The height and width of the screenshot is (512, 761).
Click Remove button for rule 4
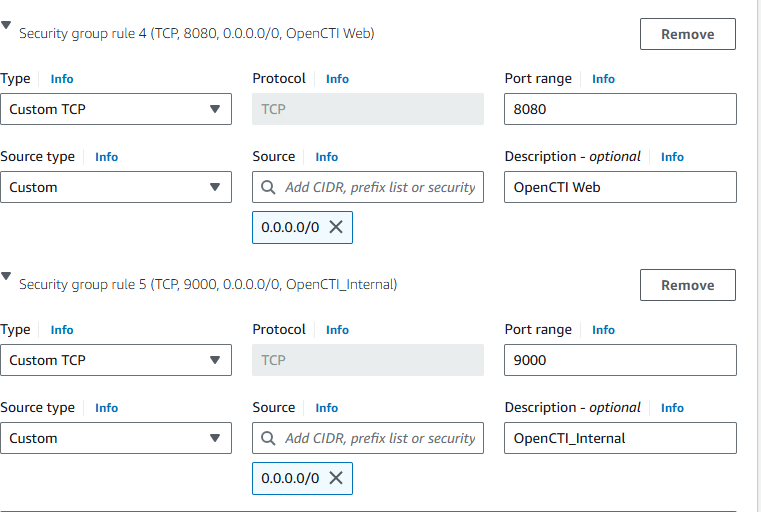pos(688,34)
